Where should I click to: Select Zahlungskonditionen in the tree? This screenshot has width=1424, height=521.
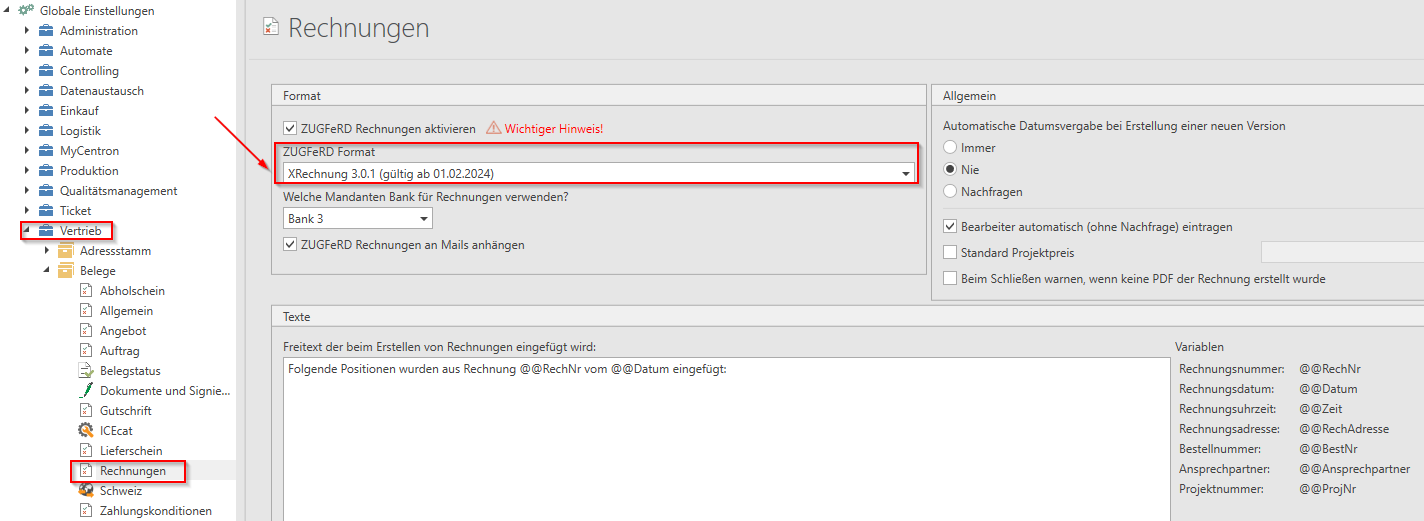(x=155, y=510)
